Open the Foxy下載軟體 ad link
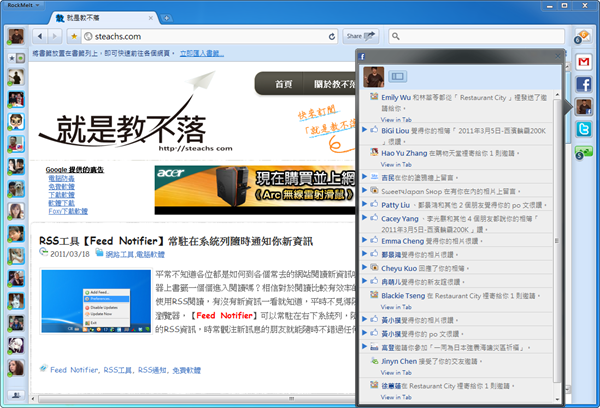 [68, 211]
